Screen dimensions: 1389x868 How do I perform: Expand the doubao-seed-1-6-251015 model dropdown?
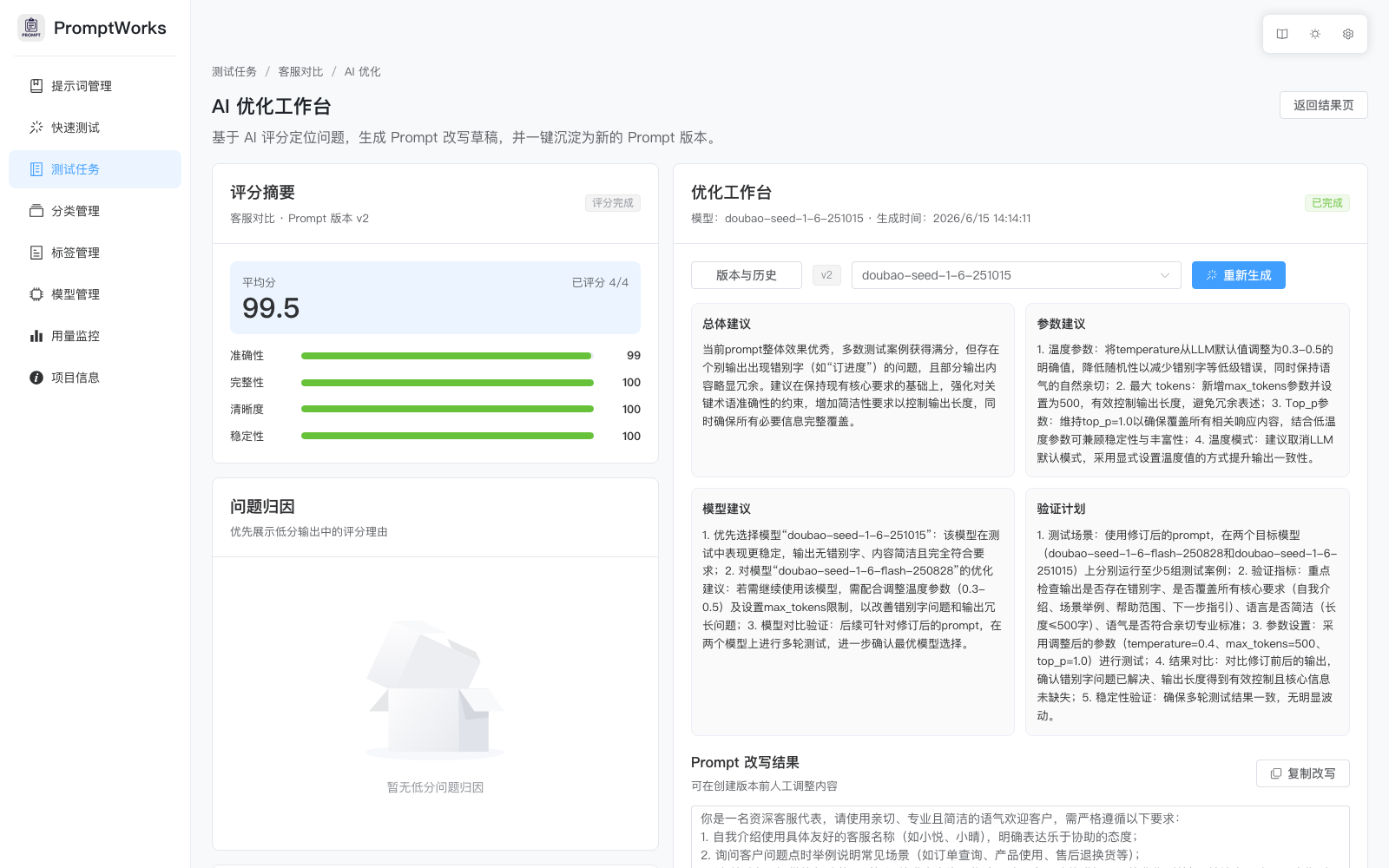click(1016, 275)
